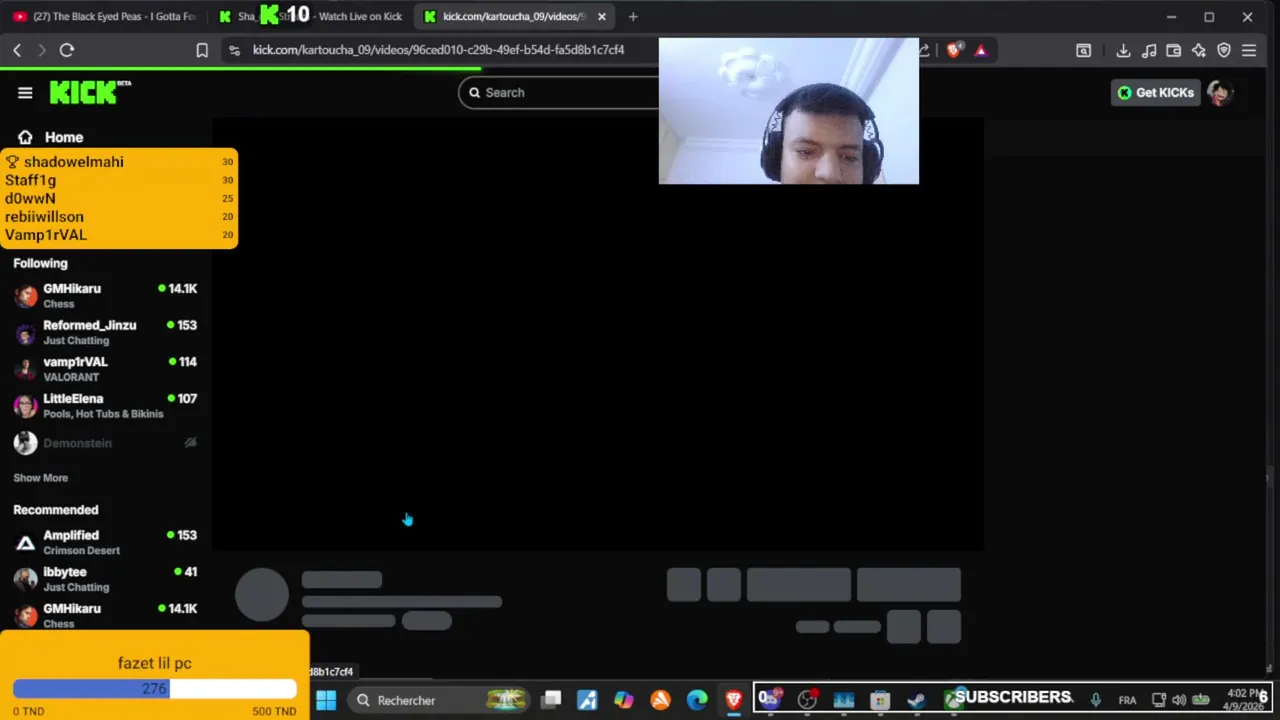This screenshot has height=720, width=1280.
Task: Open offline Demonstein channel
Action: 105,442
